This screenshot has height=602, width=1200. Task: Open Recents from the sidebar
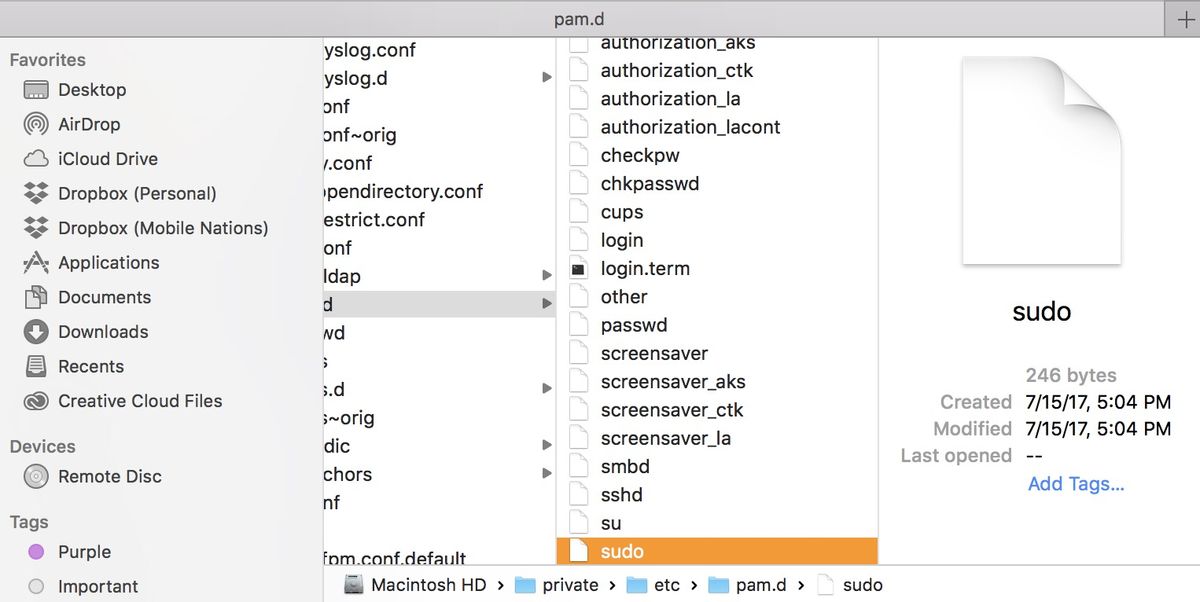(32, 366)
